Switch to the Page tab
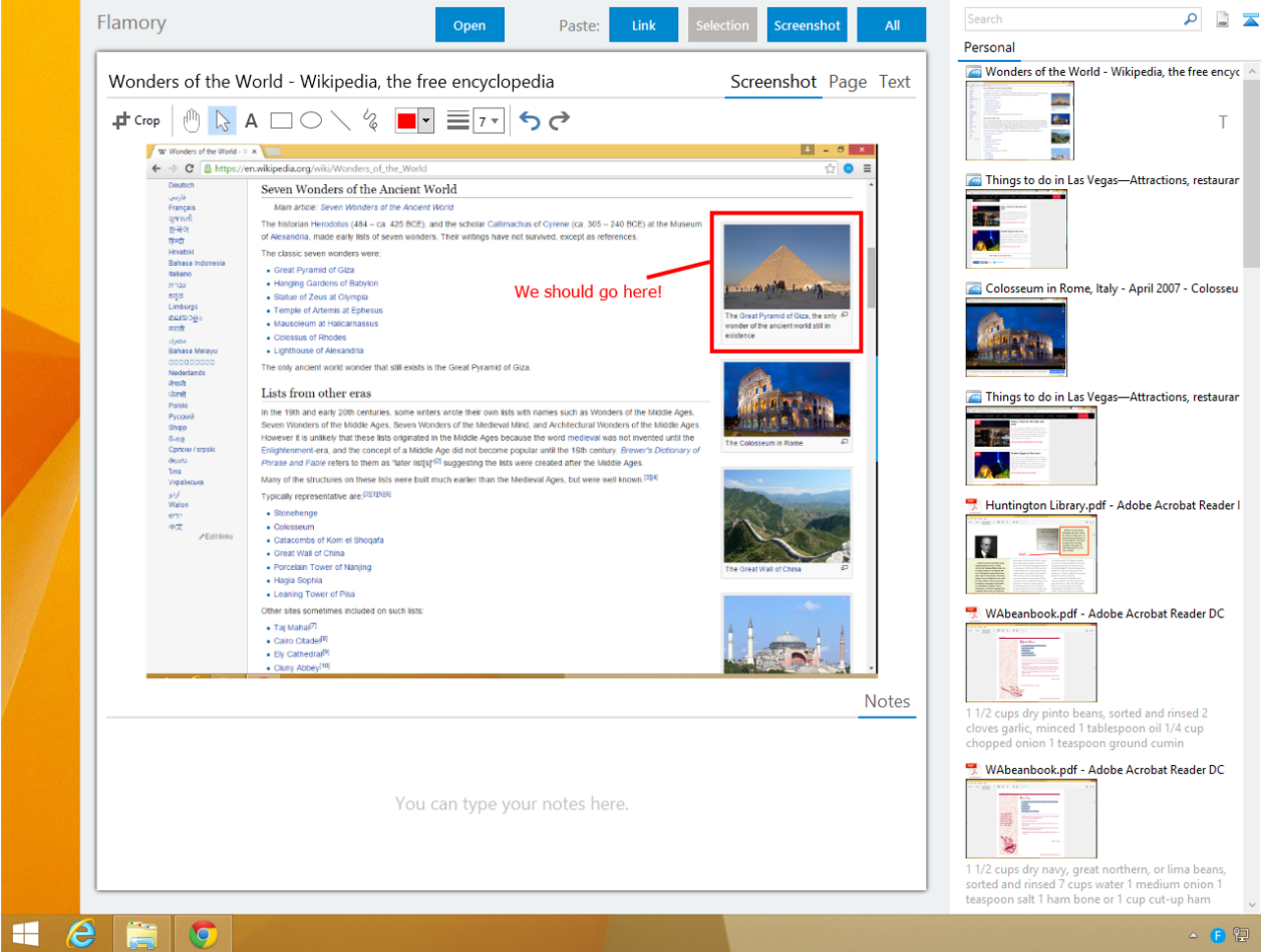 point(848,82)
